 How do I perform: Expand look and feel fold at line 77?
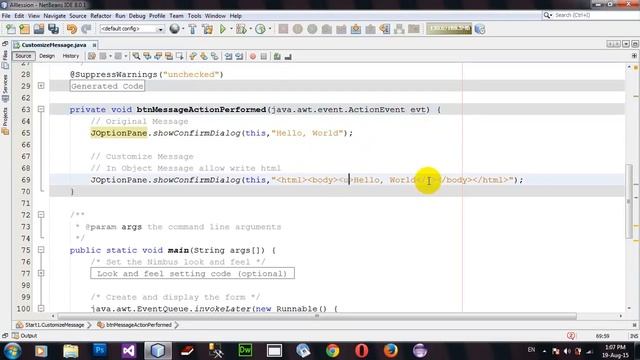click(x=41, y=273)
